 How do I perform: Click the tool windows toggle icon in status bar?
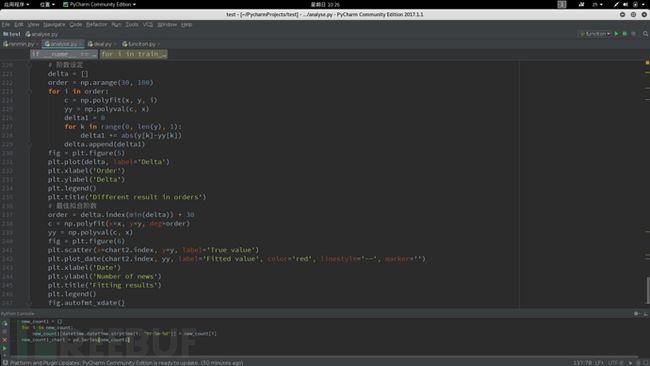pyautogui.click(x=5, y=363)
